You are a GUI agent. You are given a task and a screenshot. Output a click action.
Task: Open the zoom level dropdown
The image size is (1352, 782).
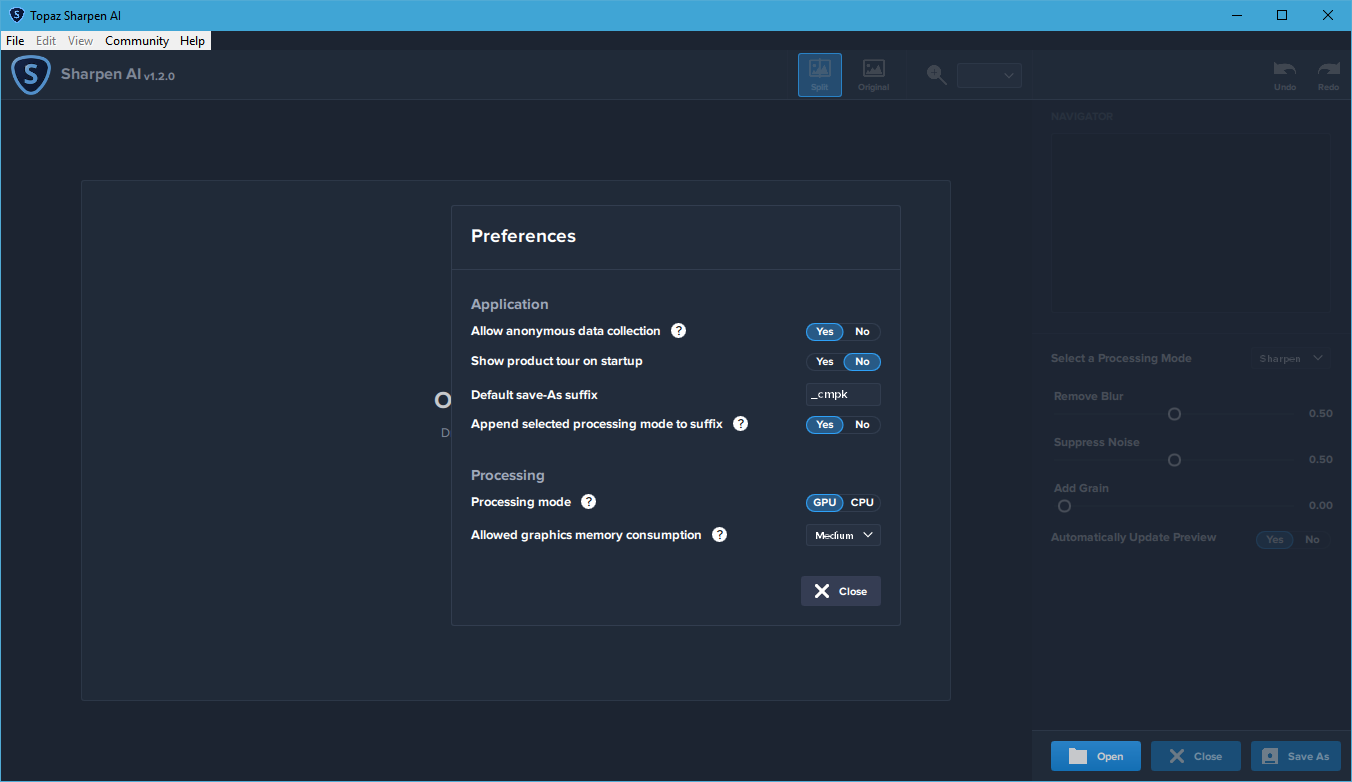click(989, 75)
